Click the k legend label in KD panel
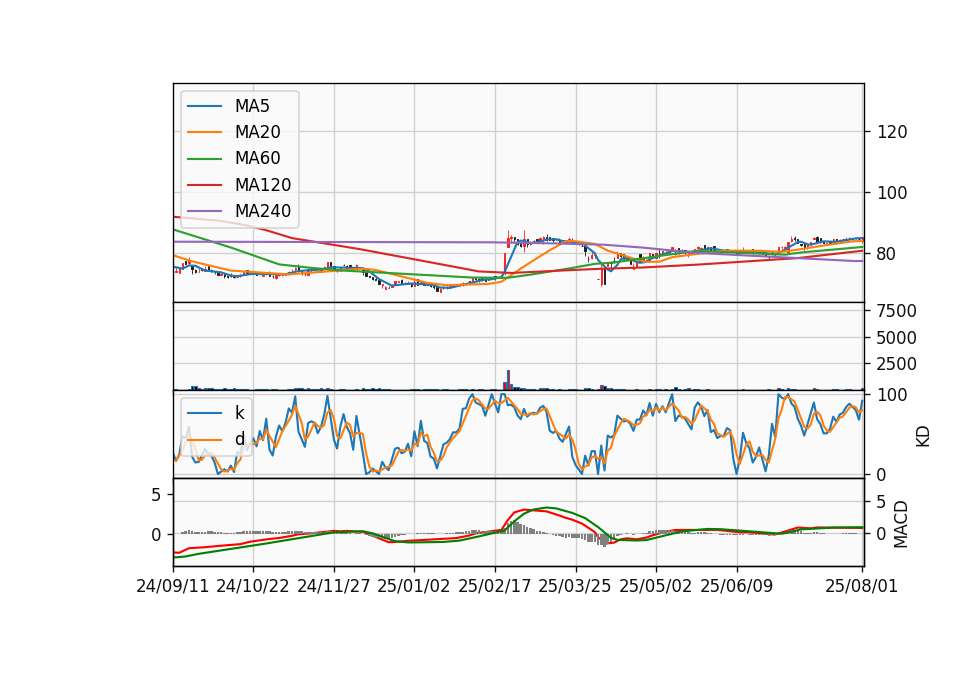 click(x=239, y=413)
